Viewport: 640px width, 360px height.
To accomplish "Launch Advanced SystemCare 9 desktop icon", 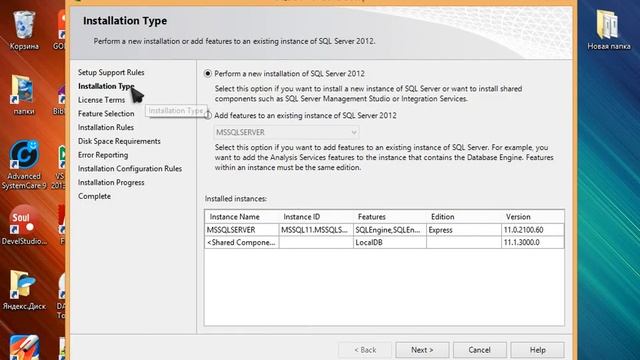I will point(24,164).
